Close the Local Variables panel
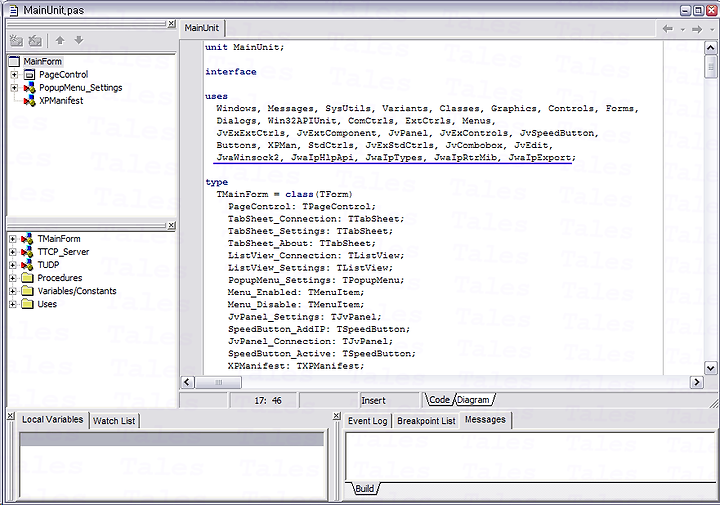 click(11, 415)
